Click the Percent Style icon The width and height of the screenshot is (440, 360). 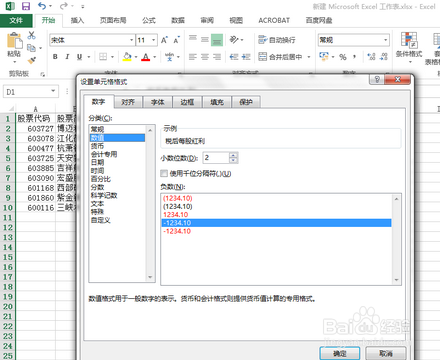click(343, 57)
